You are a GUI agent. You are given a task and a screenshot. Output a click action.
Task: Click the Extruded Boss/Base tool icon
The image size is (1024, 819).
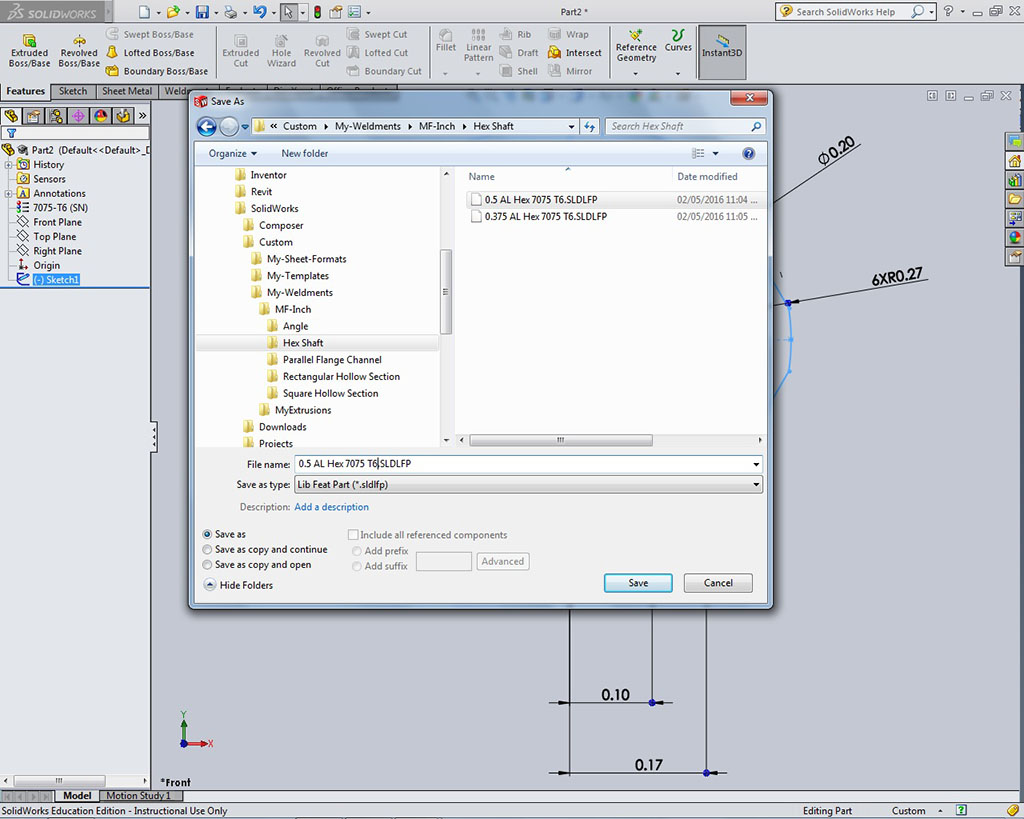coord(29,41)
